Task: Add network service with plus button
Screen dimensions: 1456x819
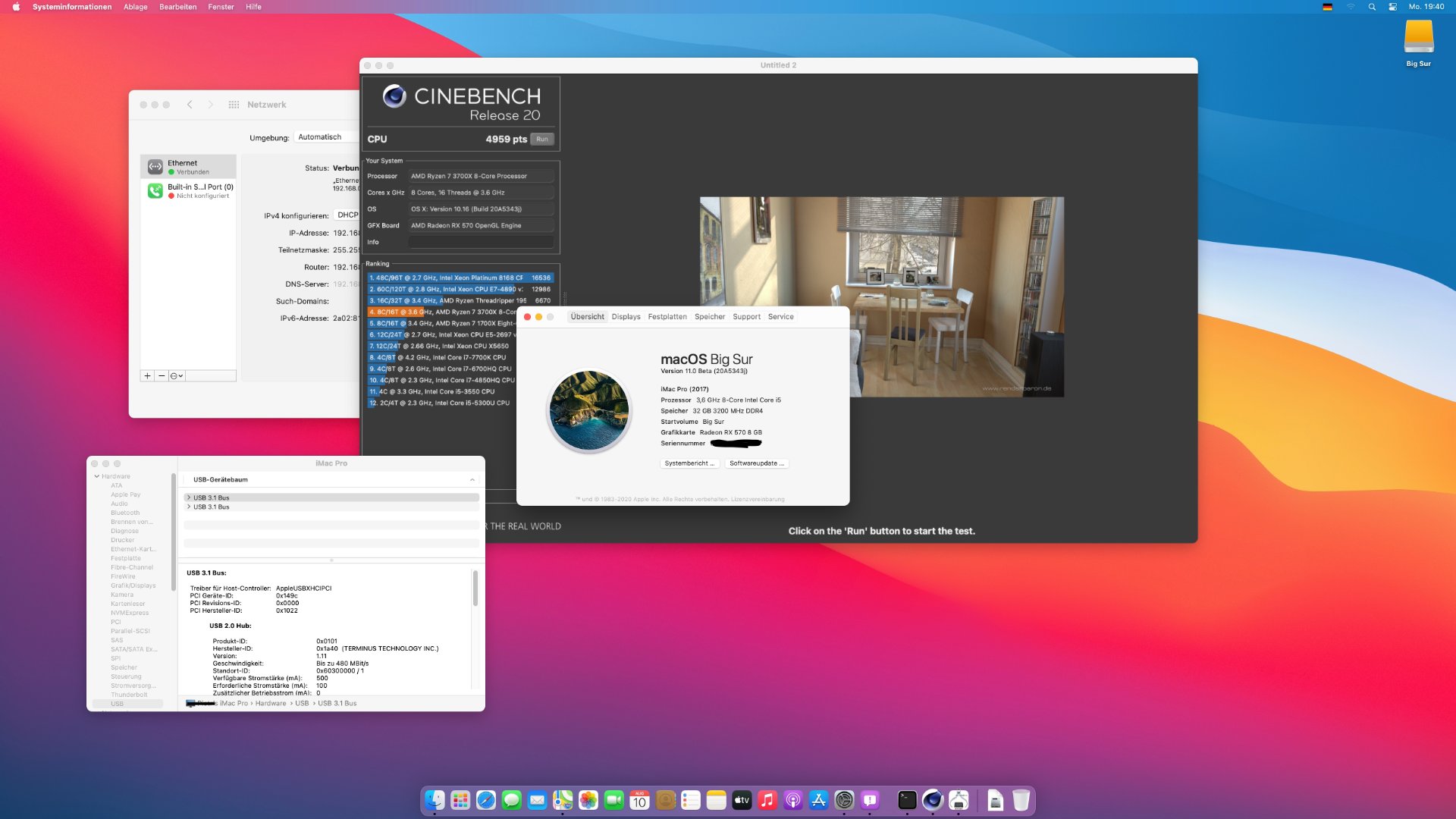Action: (147, 376)
